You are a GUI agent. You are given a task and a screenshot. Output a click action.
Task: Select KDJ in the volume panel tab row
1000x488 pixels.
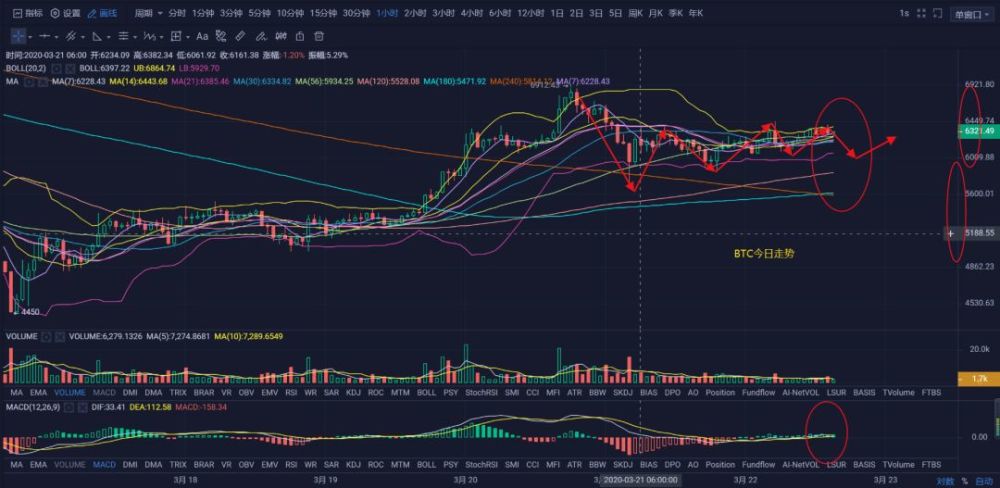tap(353, 393)
